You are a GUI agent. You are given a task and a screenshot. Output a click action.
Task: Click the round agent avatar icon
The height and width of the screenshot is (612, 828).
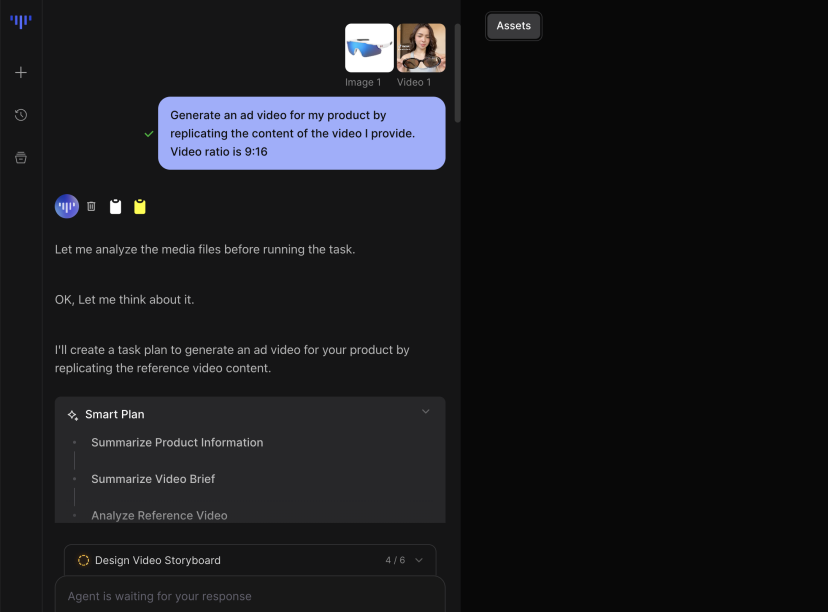67,206
